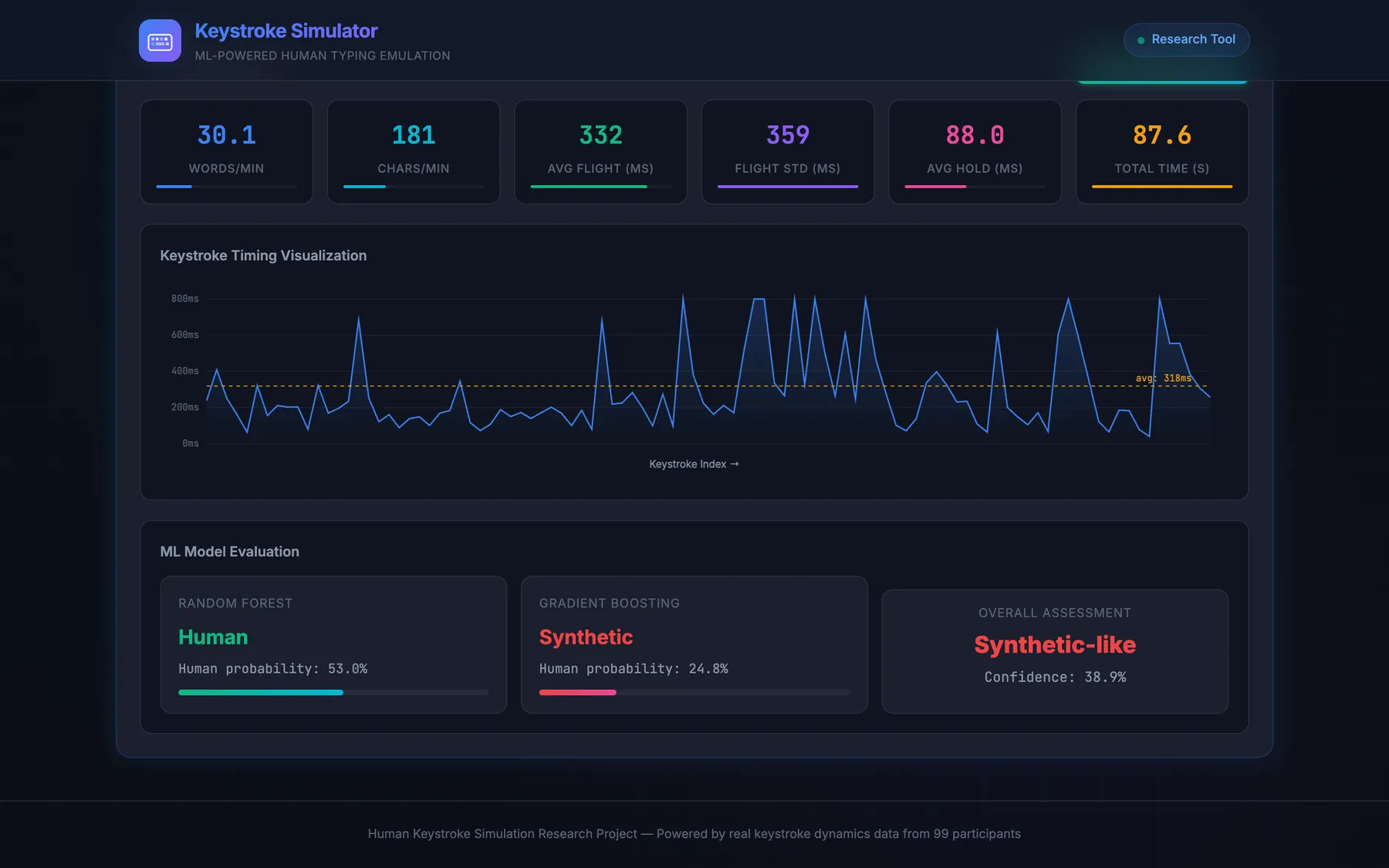Viewport: 1389px width, 868px height.
Task: Click the 400ms y-axis label
Action: point(185,371)
